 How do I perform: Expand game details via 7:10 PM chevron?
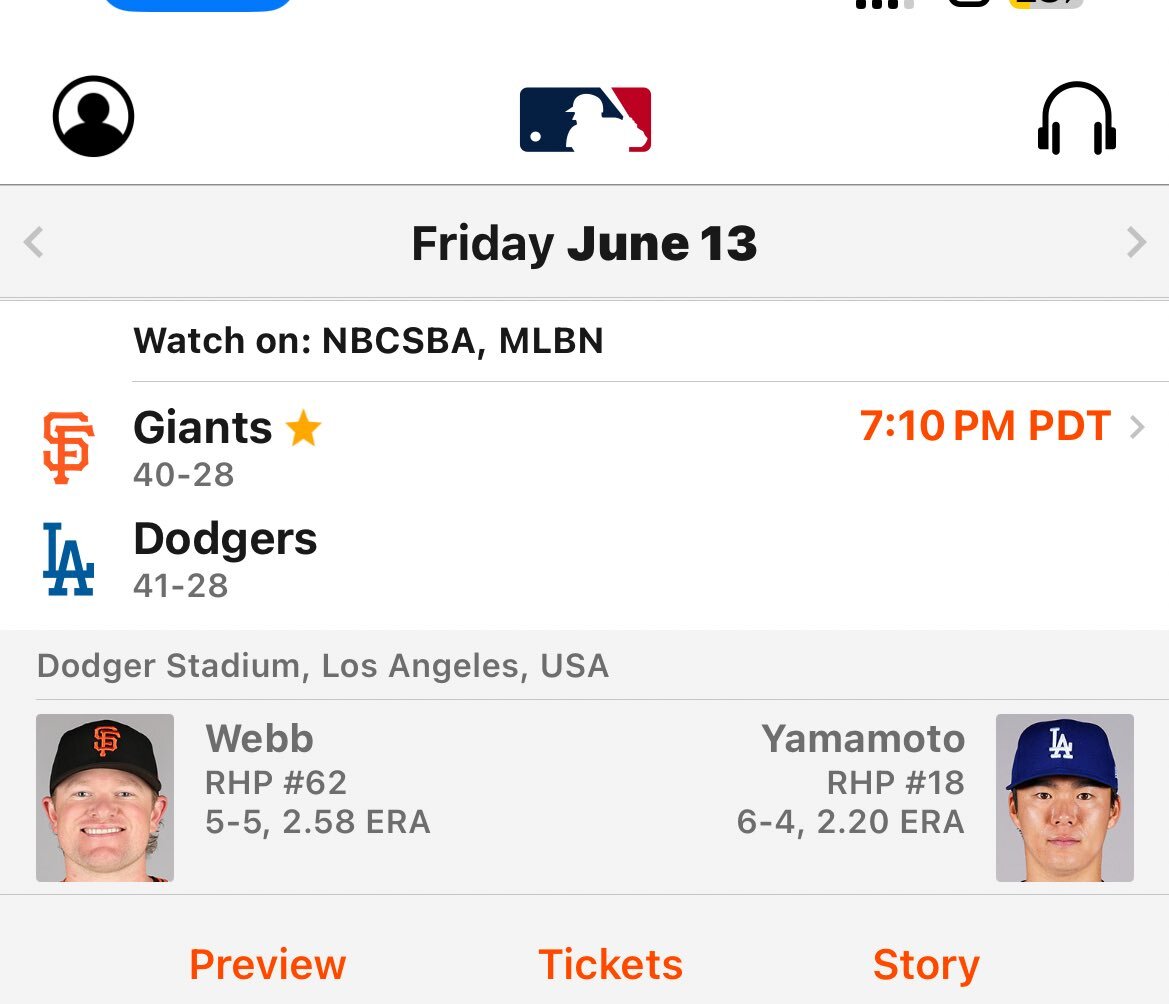tap(1137, 427)
